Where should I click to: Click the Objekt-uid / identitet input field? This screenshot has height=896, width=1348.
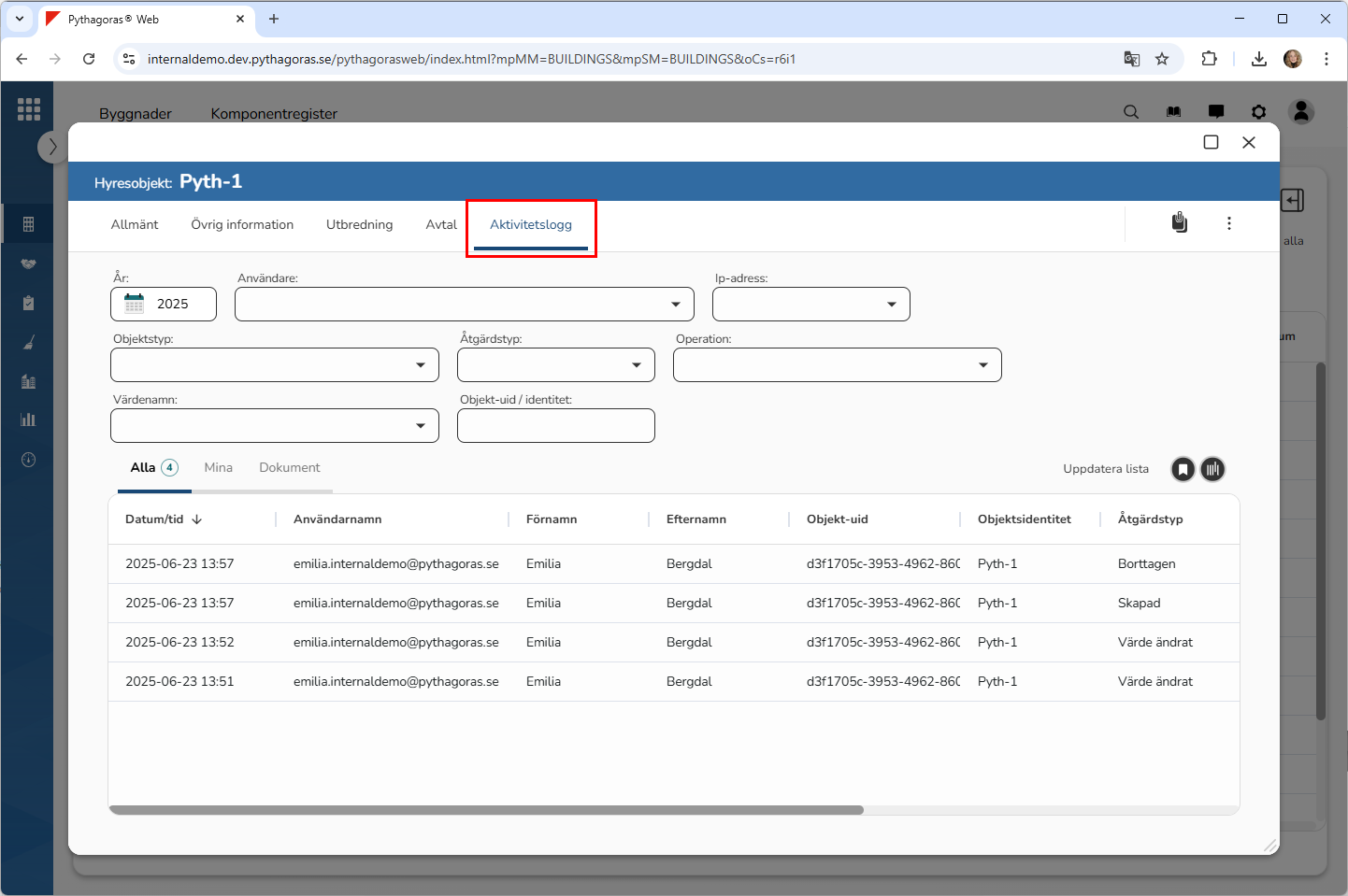[x=555, y=426]
